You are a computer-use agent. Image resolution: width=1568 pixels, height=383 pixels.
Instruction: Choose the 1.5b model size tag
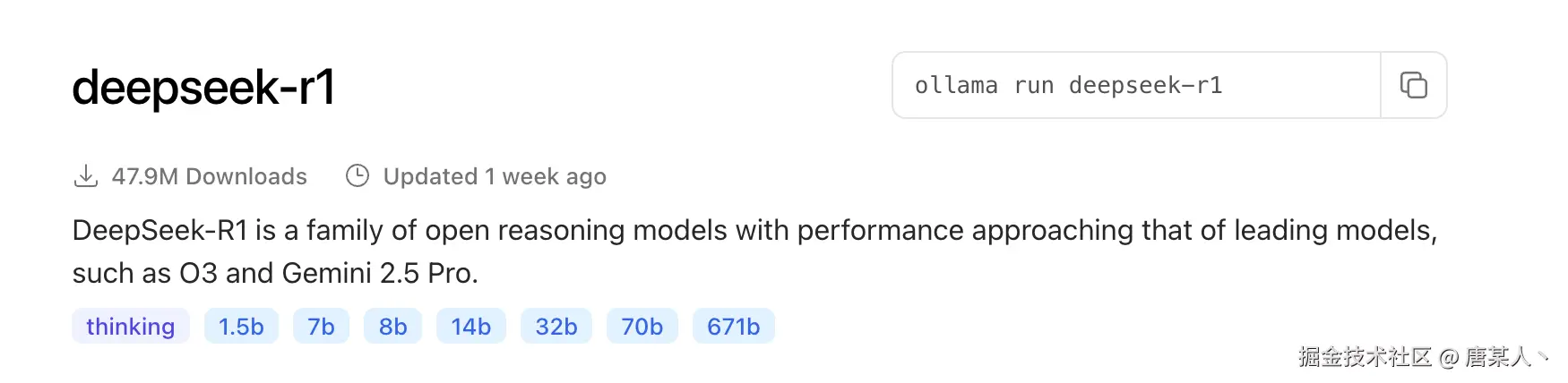point(241,327)
